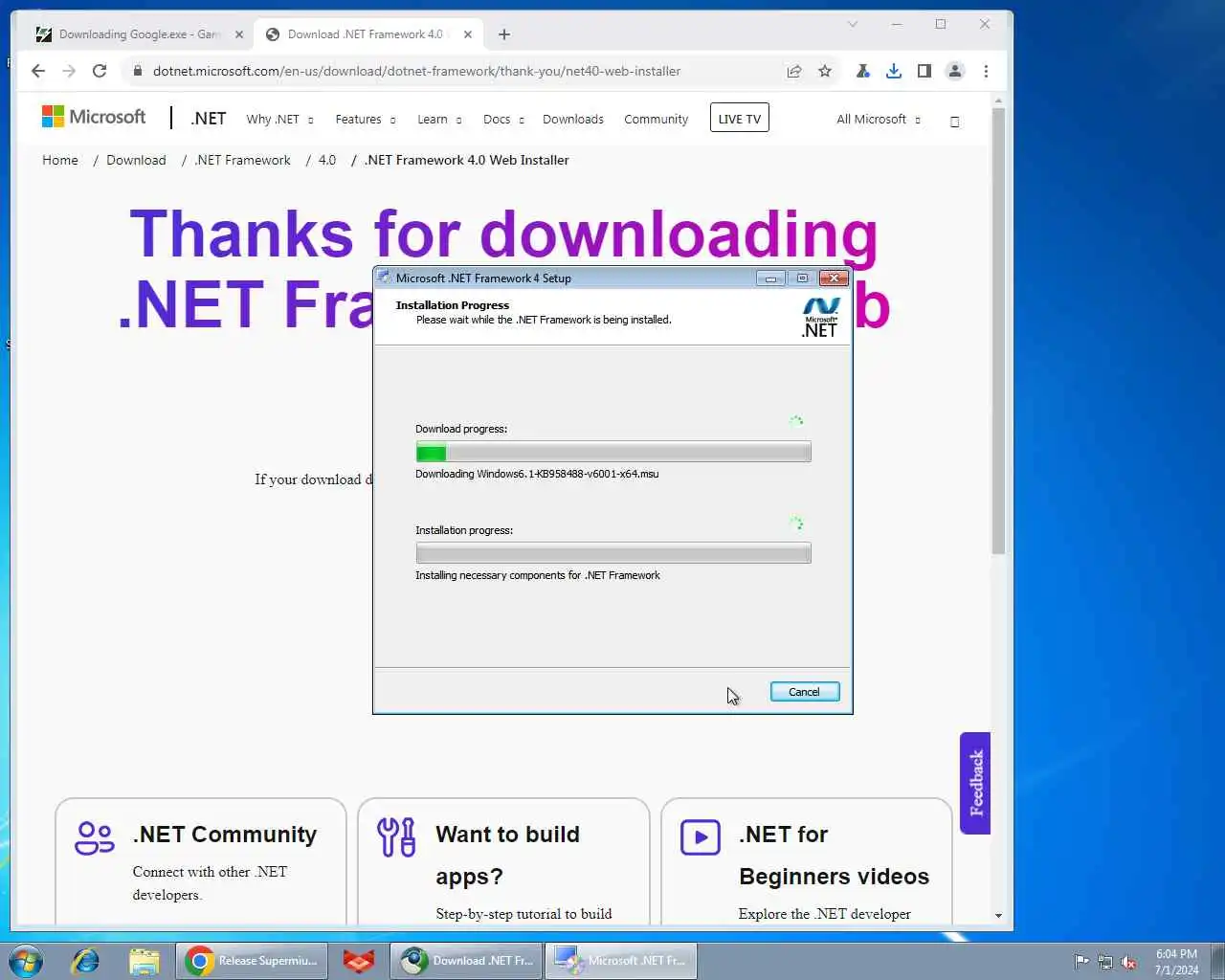The height and width of the screenshot is (980, 1225).
Task: Click the .NET Framework 4 Setup title bar icon
Action: pyautogui.click(x=385, y=278)
